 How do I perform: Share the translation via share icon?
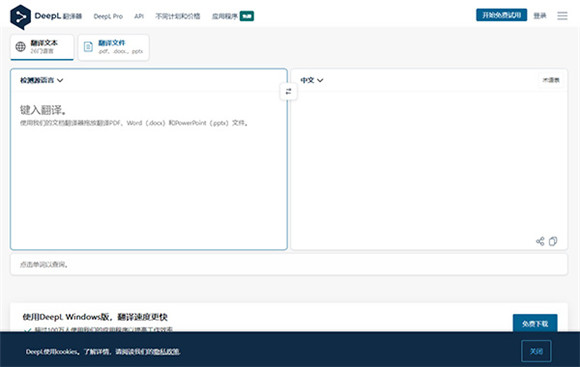(540, 241)
